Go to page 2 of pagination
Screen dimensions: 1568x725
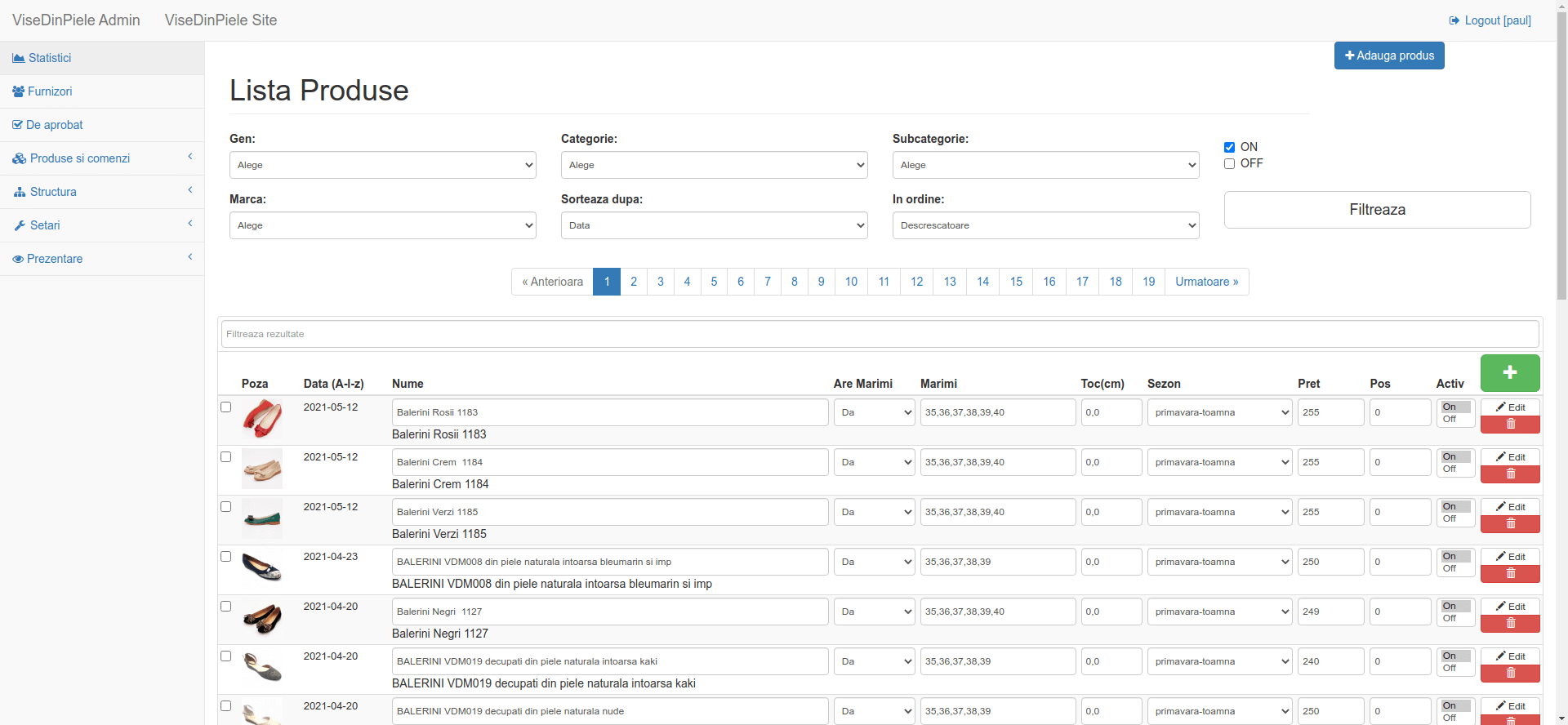634,282
